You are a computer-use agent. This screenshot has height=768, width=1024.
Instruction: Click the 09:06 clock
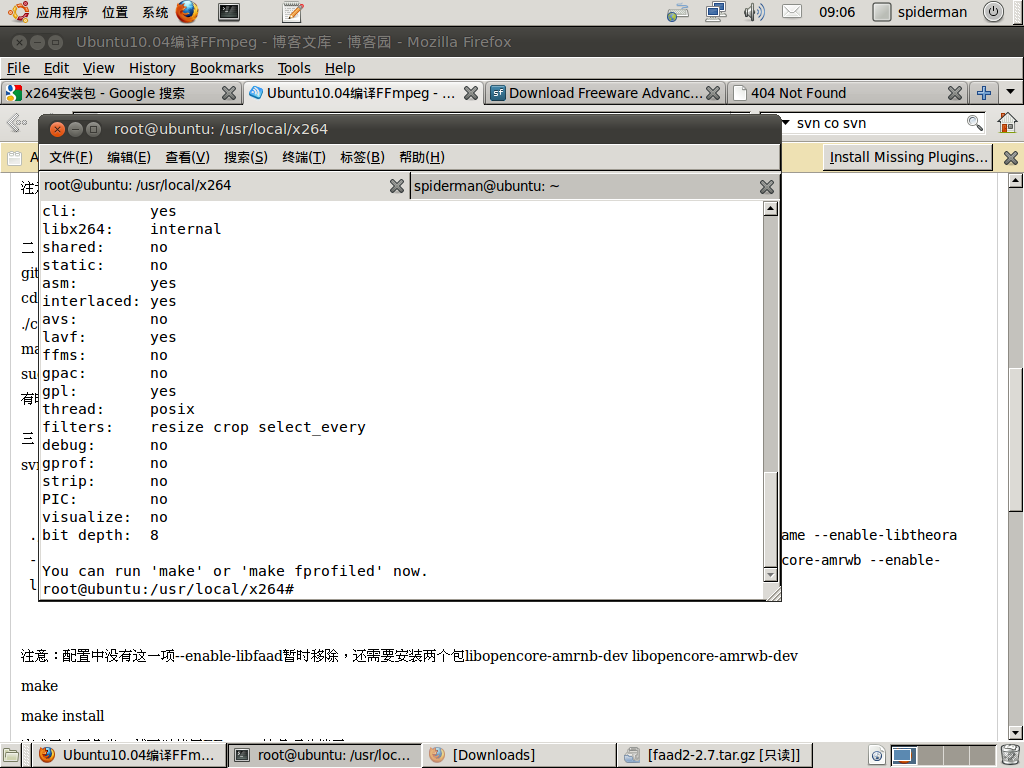[837, 12]
